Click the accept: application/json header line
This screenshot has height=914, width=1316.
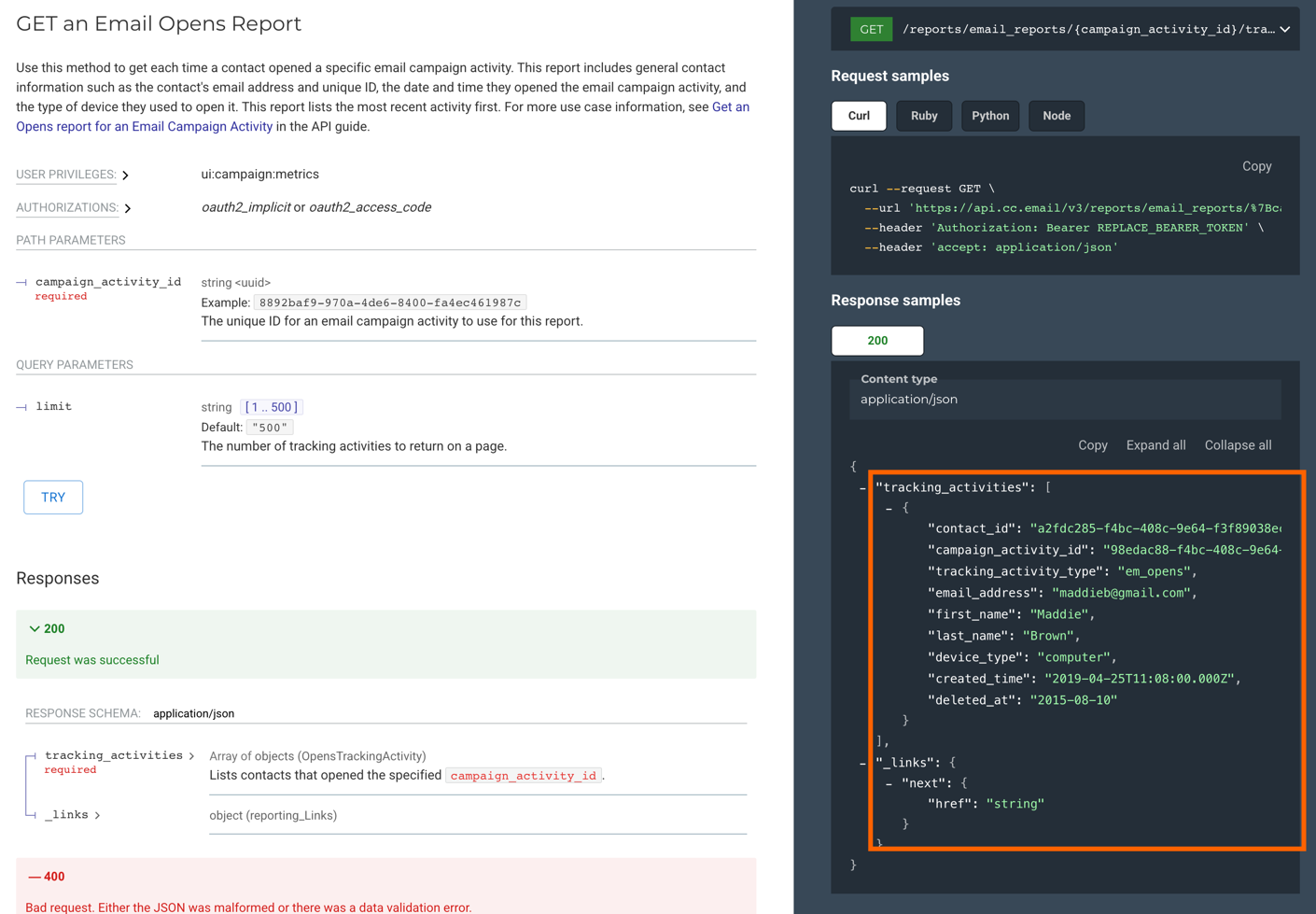(x=991, y=247)
